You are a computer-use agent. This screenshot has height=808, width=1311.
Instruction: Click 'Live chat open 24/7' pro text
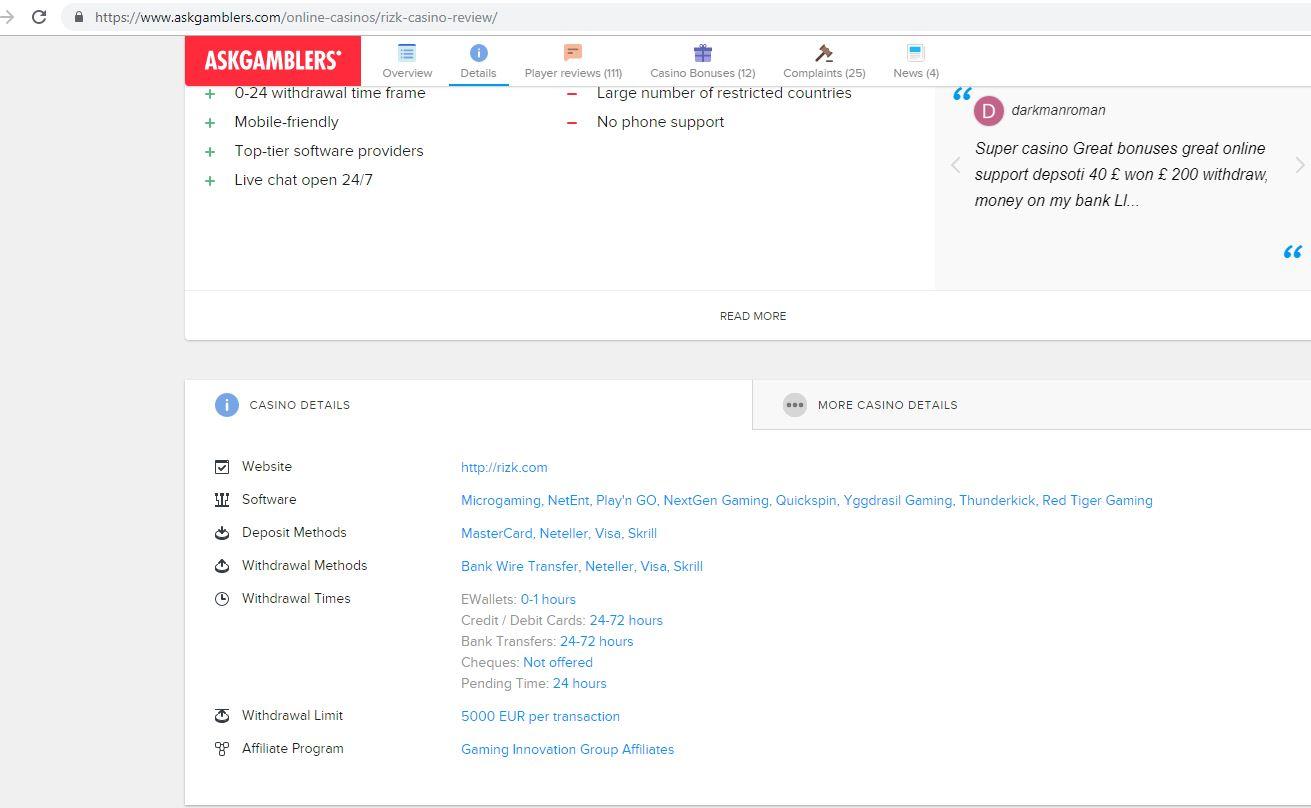tap(304, 180)
